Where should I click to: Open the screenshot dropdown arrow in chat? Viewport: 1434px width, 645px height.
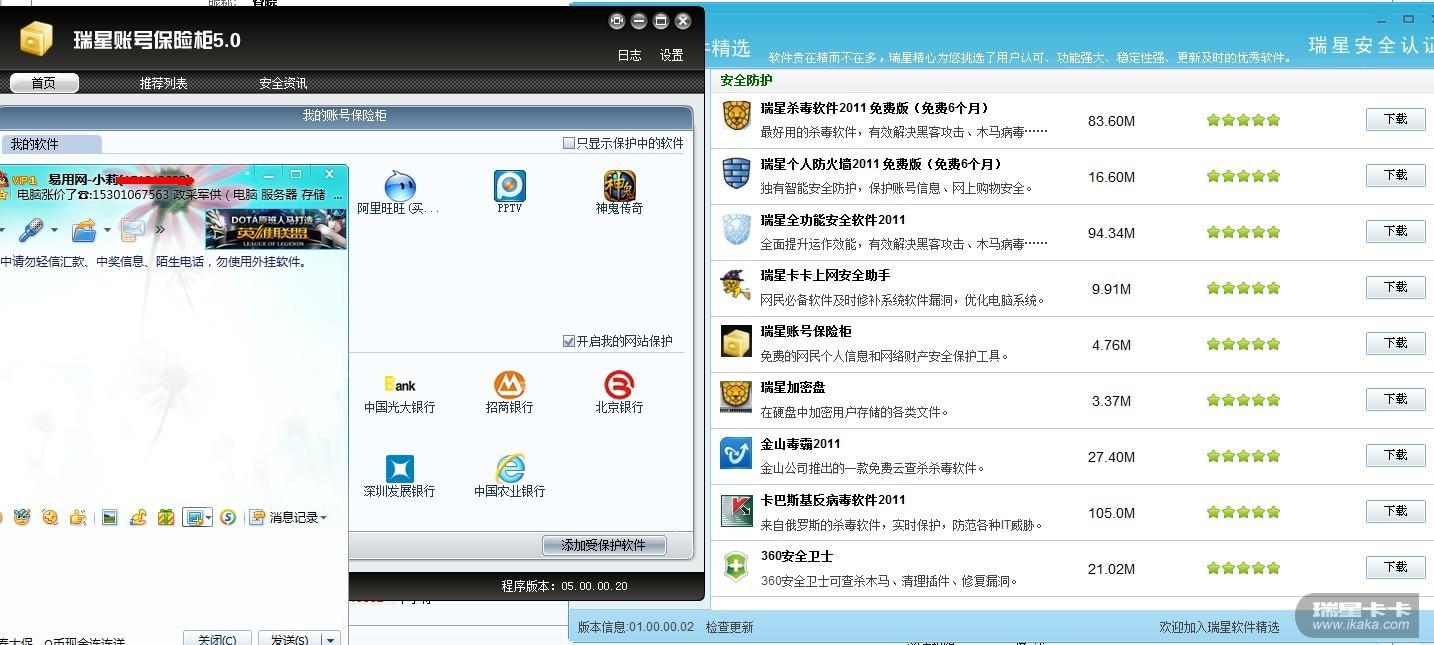(207, 518)
